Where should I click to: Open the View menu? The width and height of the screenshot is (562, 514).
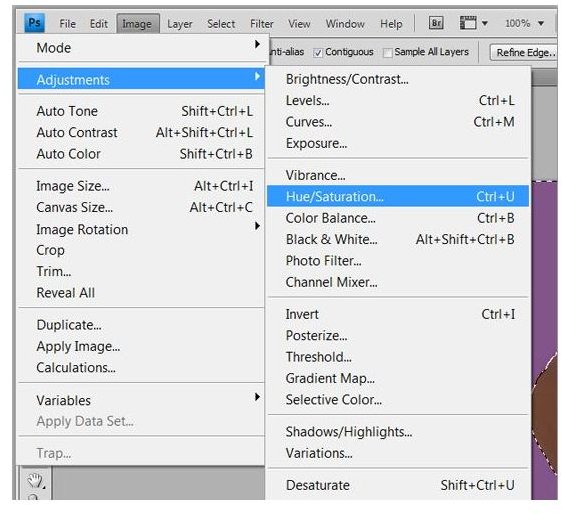[299, 24]
